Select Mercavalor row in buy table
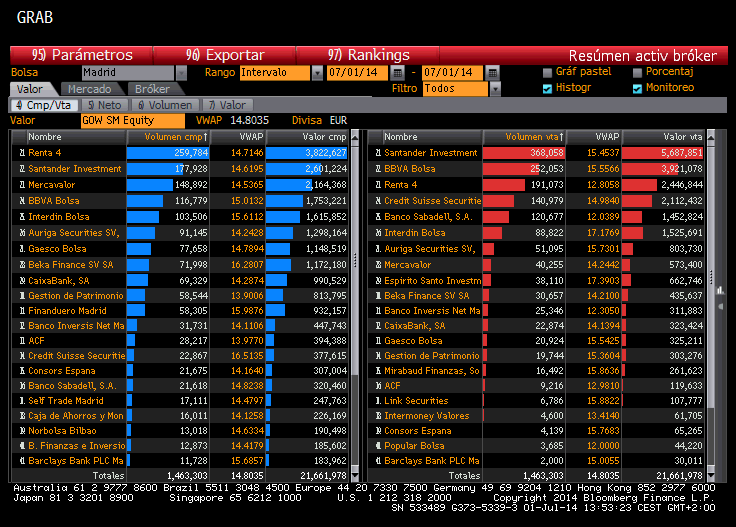 click(x=180, y=185)
